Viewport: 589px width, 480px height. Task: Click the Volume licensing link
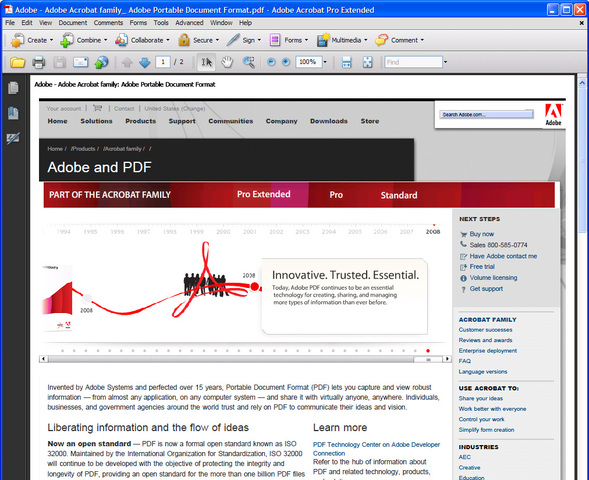pos(493,278)
